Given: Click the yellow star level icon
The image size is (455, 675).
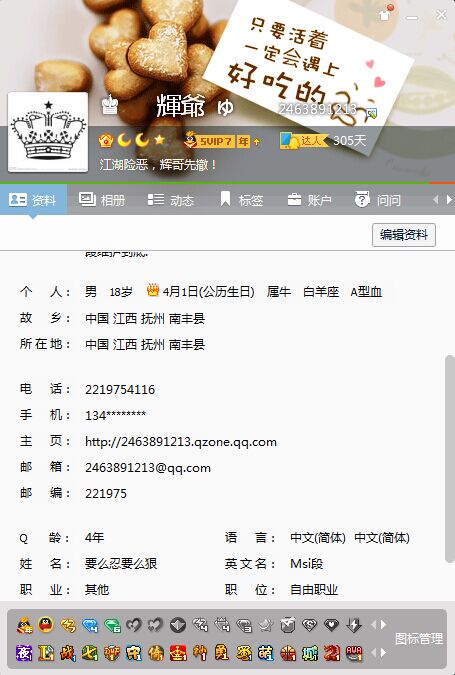Looking at the screenshot, I should [160, 139].
